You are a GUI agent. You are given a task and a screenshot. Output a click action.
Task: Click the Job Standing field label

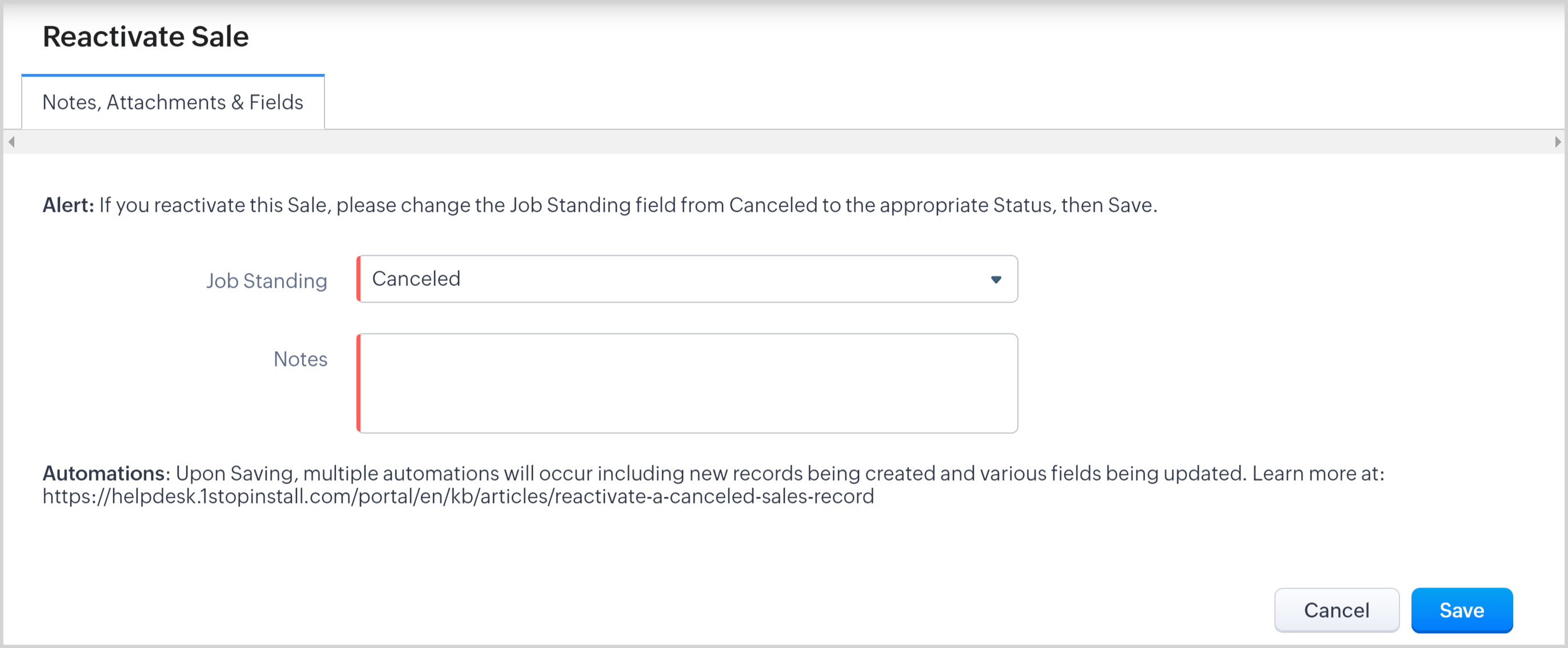click(x=267, y=280)
